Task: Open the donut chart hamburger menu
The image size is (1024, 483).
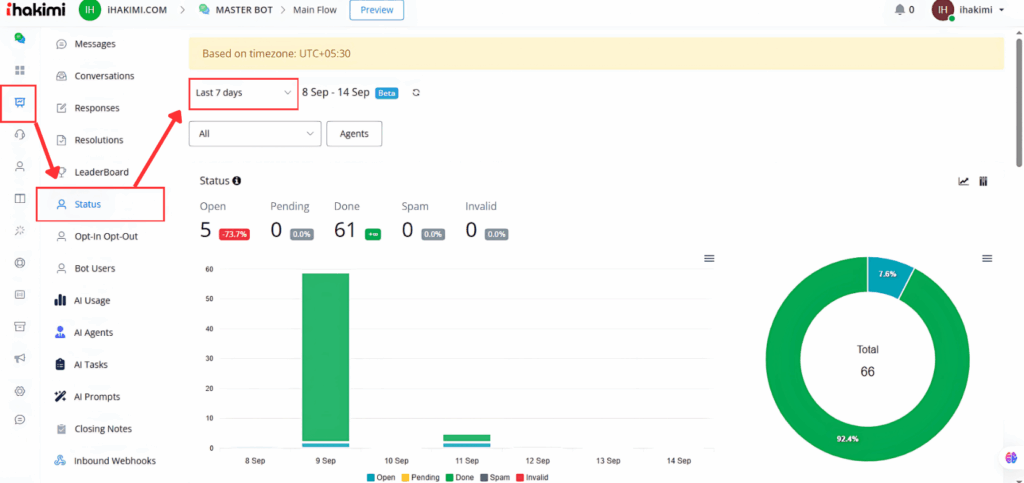Action: (x=987, y=258)
